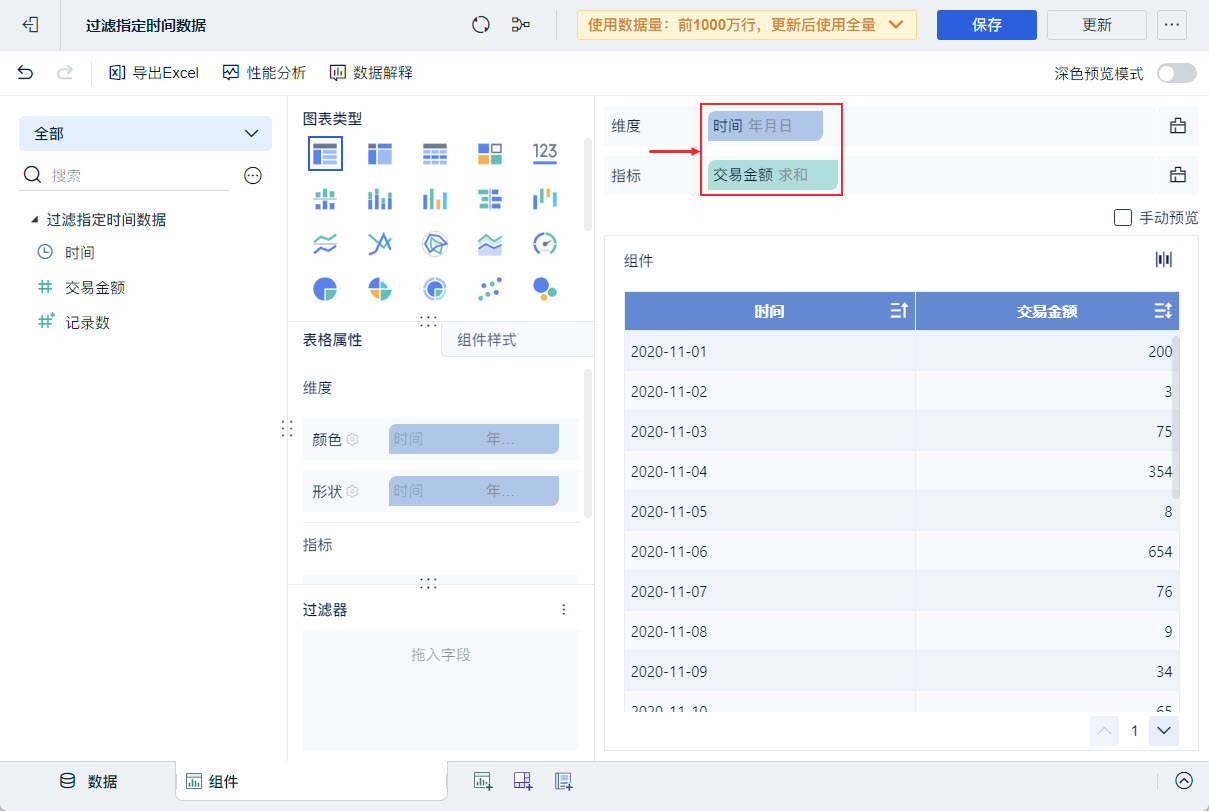
Task: Select the partitioned line chart type
Action: [325, 243]
